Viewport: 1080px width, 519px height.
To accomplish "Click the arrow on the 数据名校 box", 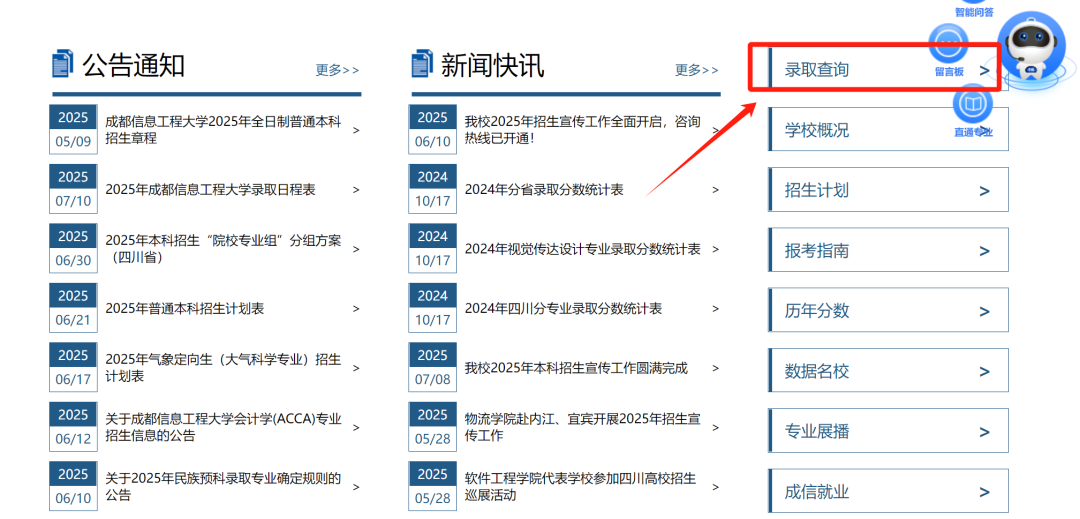I will (984, 372).
